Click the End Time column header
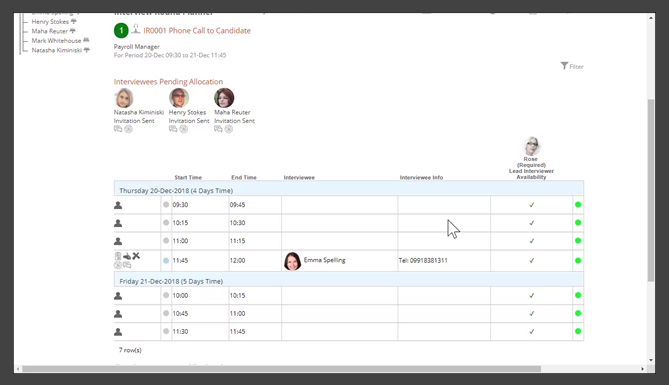This screenshot has height=385, width=669. pos(244,177)
